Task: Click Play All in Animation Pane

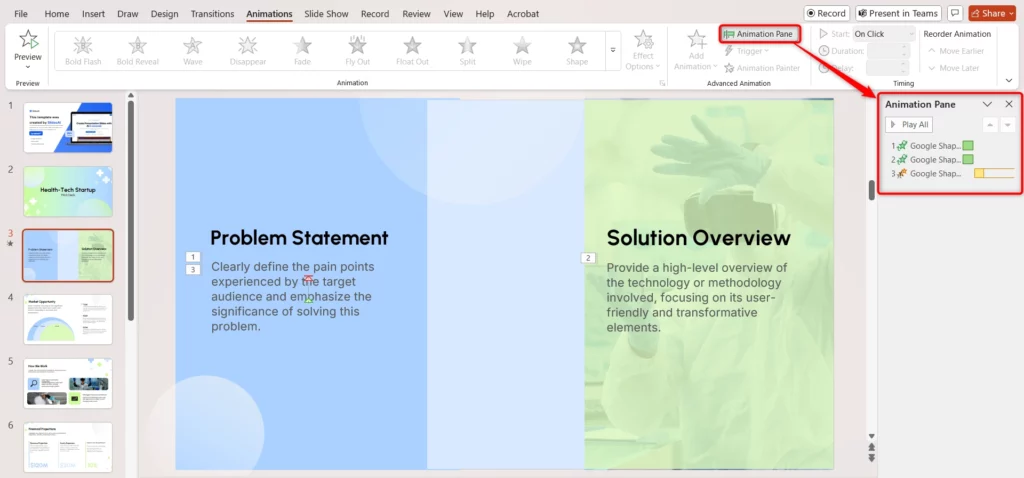Action: [x=909, y=125]
